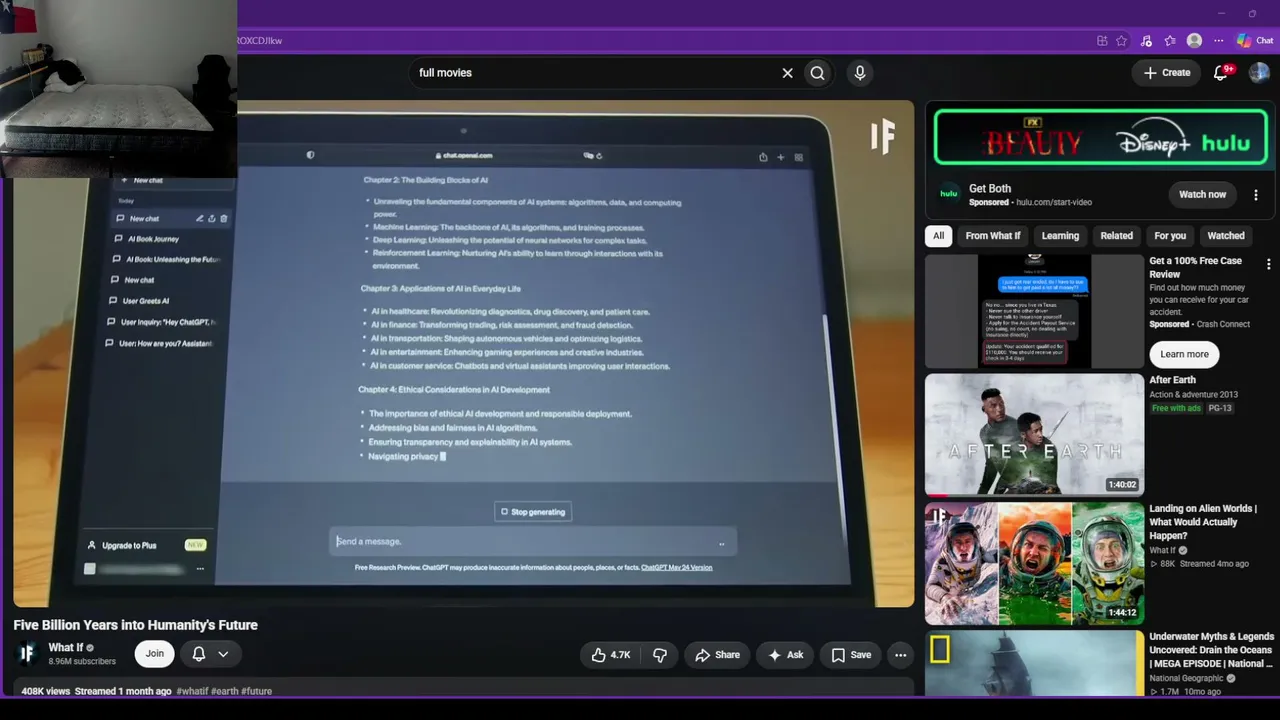Open the browser profile avatar

point(1194,41)
